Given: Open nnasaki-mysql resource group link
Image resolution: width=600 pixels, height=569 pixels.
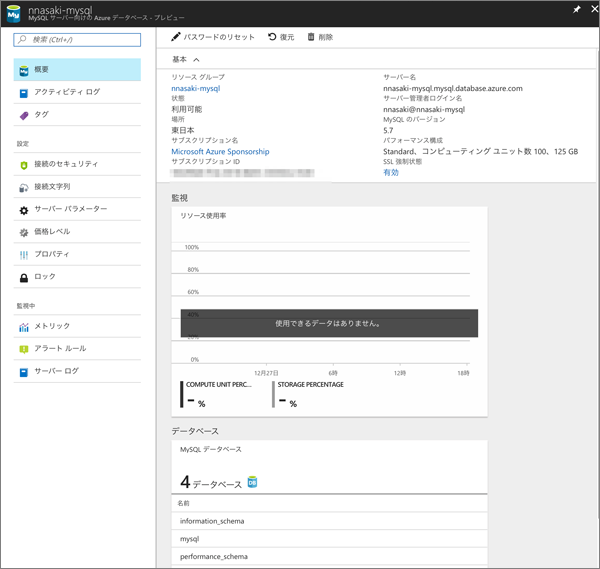Looking at the screenshot, I should click(196, 88).
